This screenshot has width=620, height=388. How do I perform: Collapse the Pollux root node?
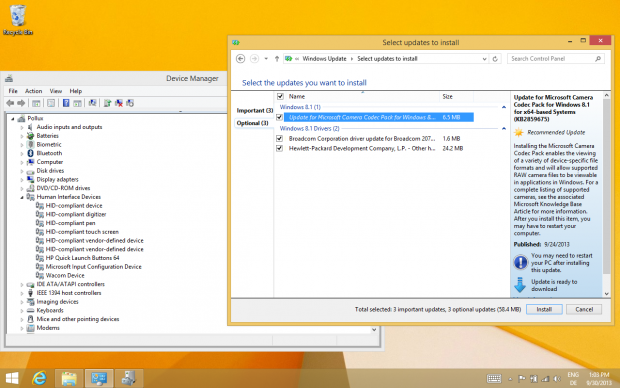[x=13, y=119]
